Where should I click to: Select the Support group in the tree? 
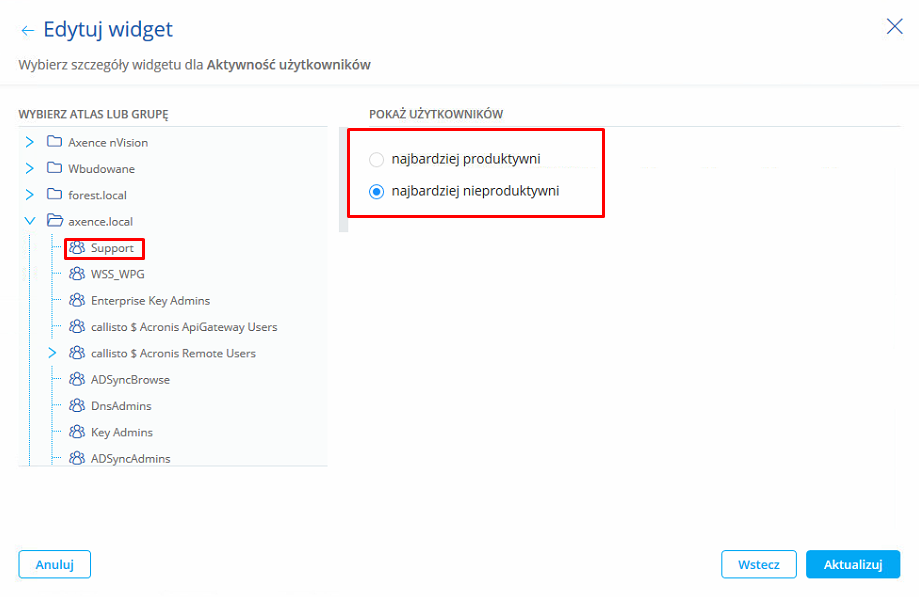(x=111, y=248)
